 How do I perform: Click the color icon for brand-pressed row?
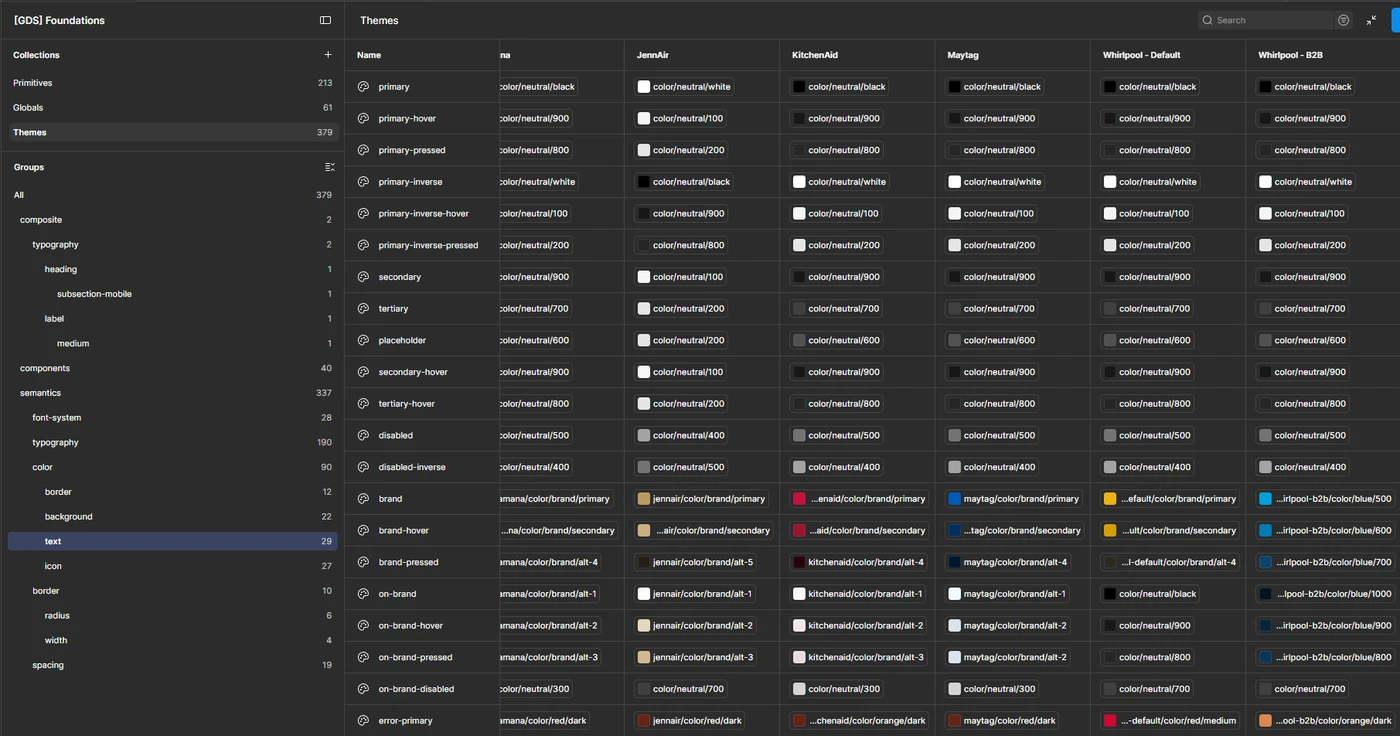click(363, 562)
